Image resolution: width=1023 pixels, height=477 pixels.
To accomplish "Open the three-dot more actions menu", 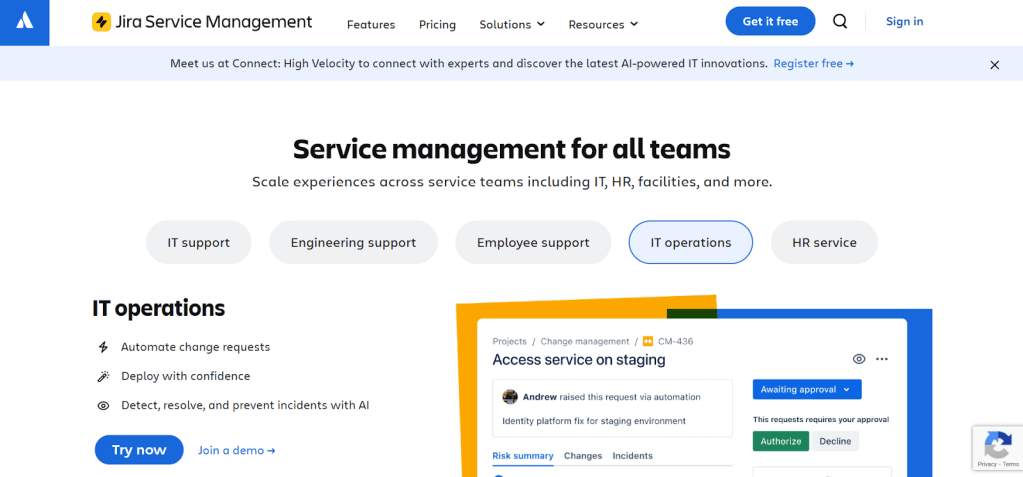I will (x=882, y=359).
